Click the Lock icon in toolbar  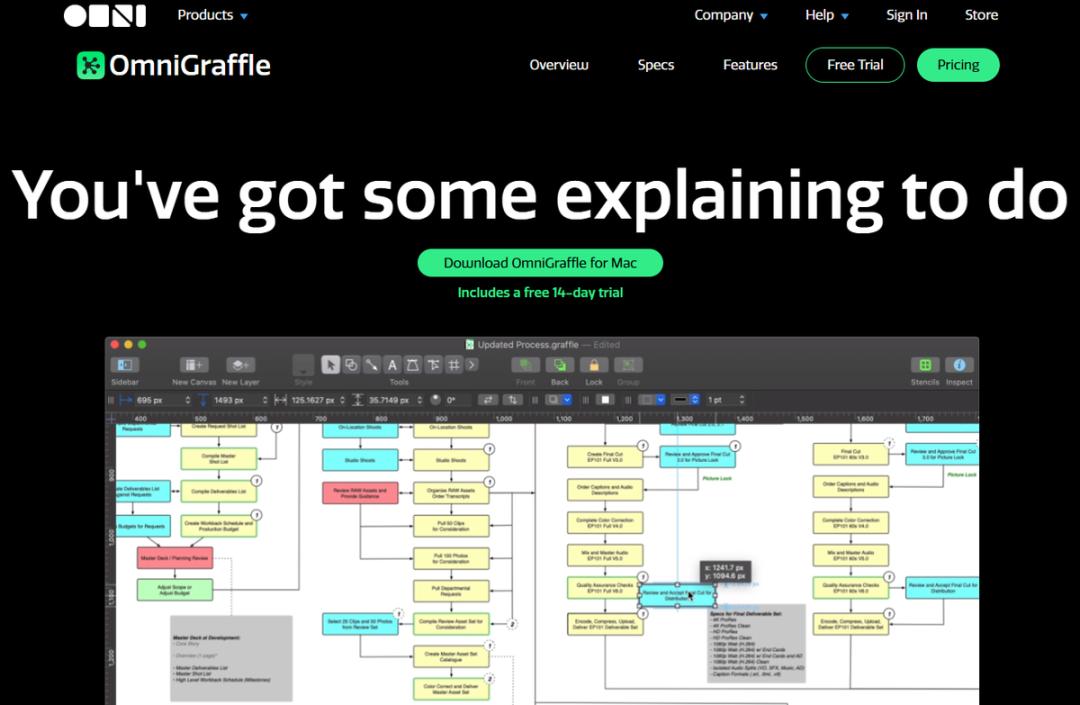[594, 365]
